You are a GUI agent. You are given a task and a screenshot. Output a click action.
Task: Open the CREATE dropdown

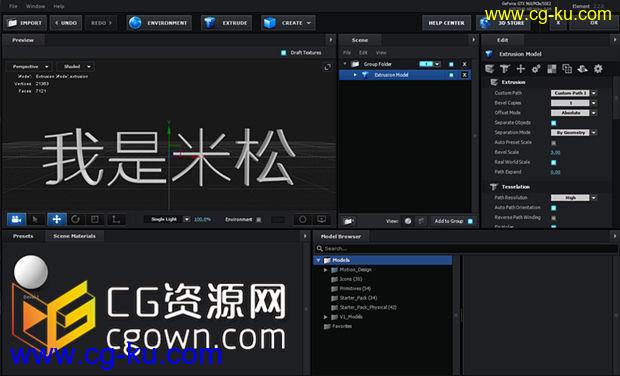click(x=288, y=23)
